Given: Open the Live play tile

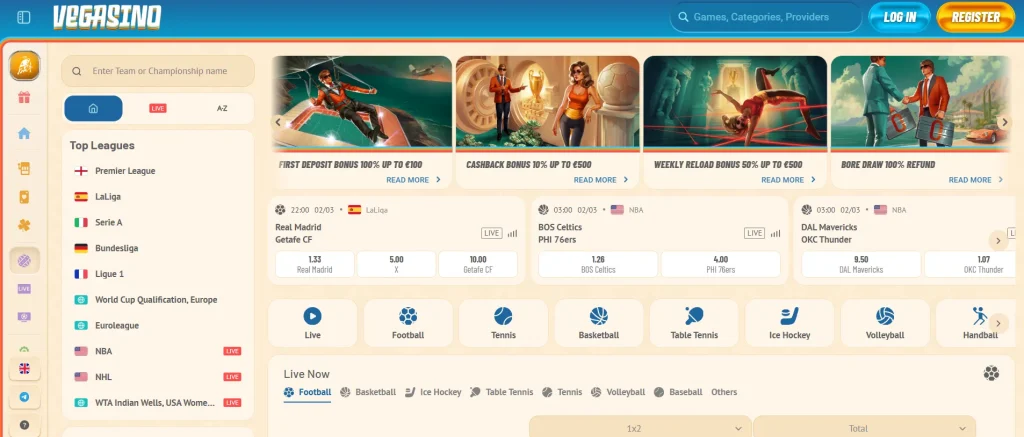Looking at the screenshot, I should (x=313, y=323).
